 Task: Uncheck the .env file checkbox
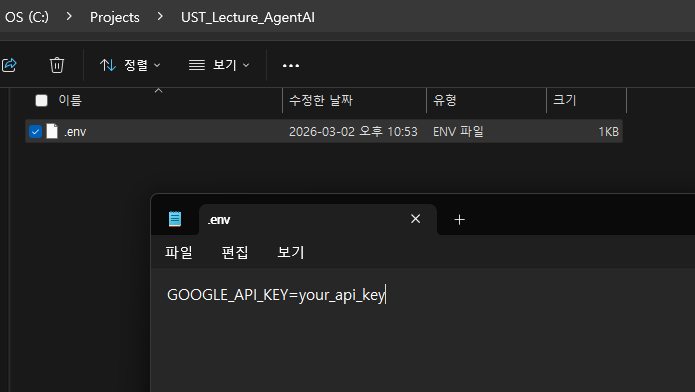[x=35, y=132]
